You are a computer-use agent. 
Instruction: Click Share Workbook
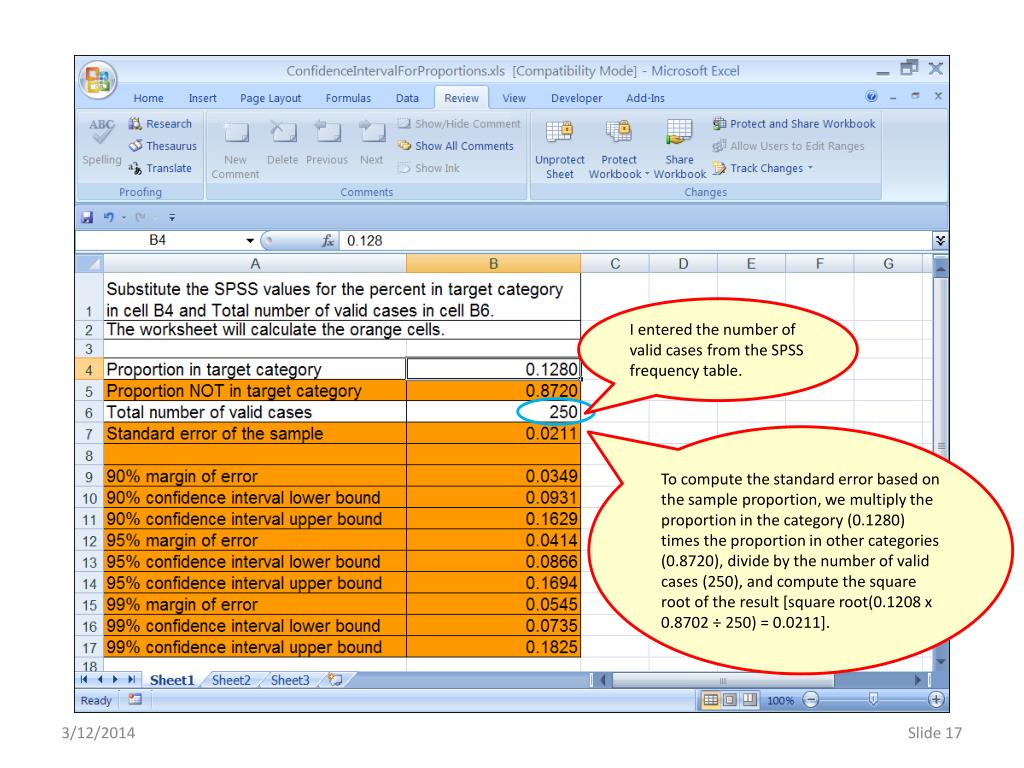pos(679,150)
